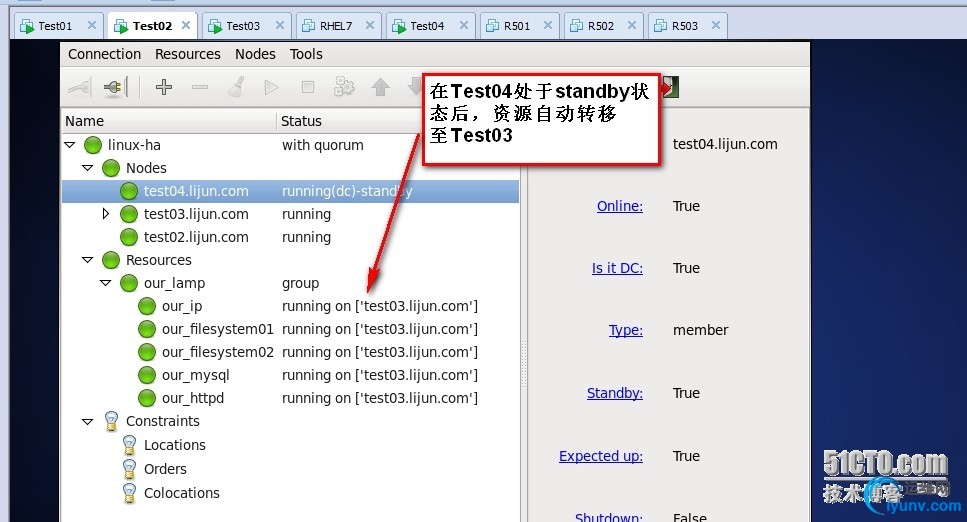
Task: Click the green circle beside Nodes
Action: 111,168
